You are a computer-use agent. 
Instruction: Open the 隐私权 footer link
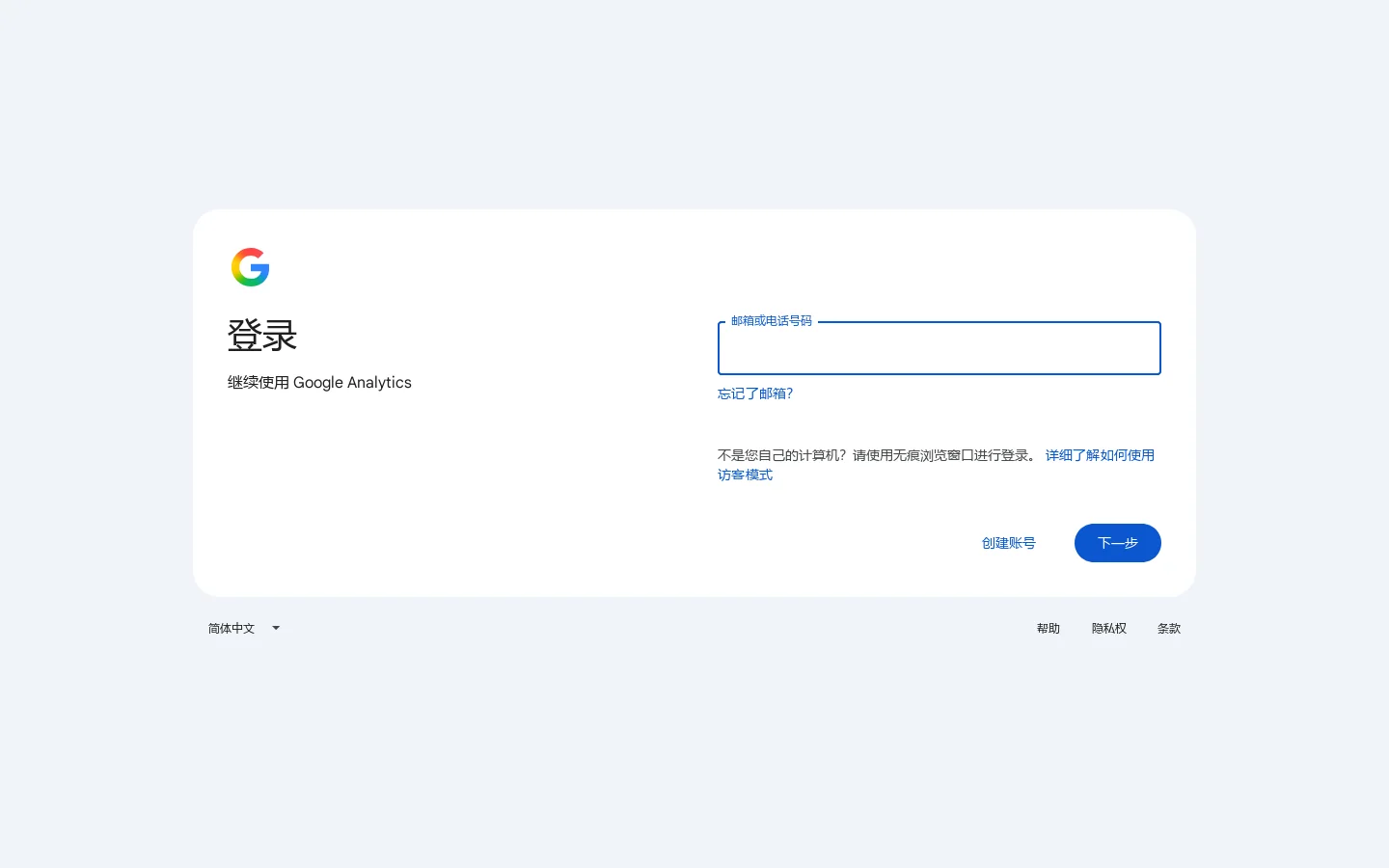coord(1108,628)
